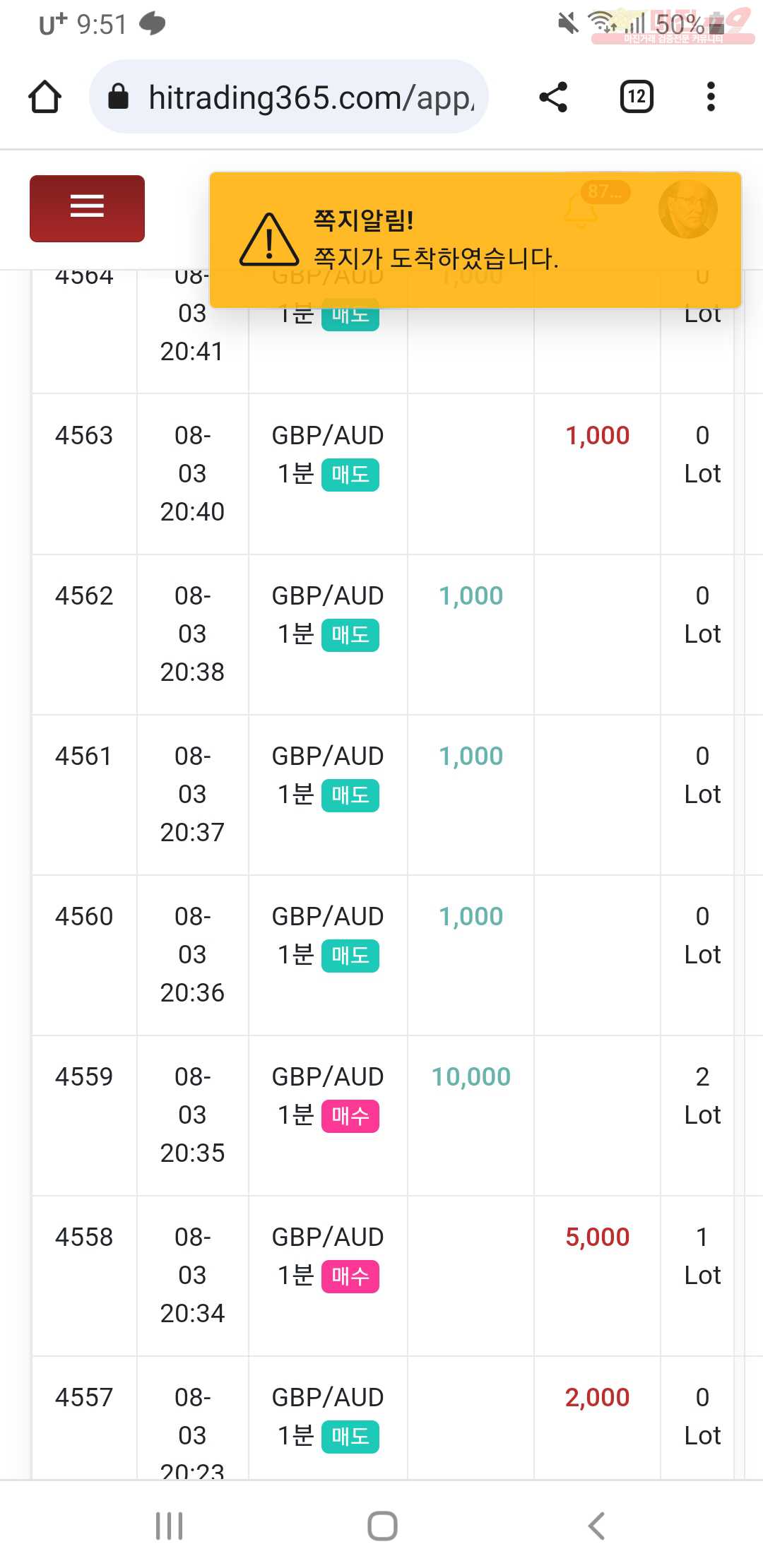Tap the warning icon in message alert
Image resolution: width=763 pixels, height=1568 pixels.
268,240
